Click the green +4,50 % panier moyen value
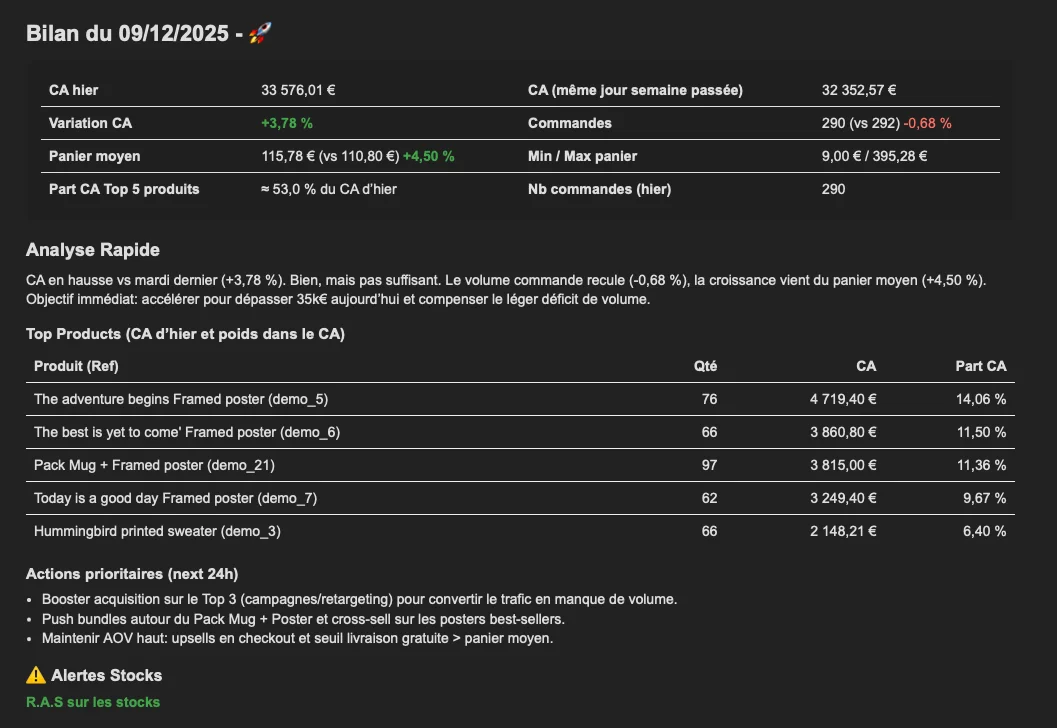 (429, 156)
